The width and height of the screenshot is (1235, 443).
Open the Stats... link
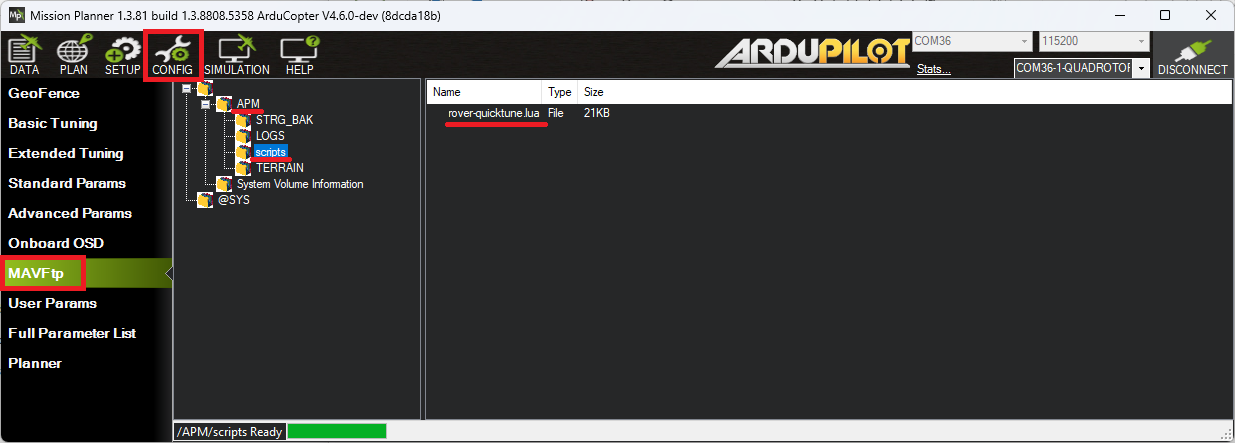pos(933,69)
